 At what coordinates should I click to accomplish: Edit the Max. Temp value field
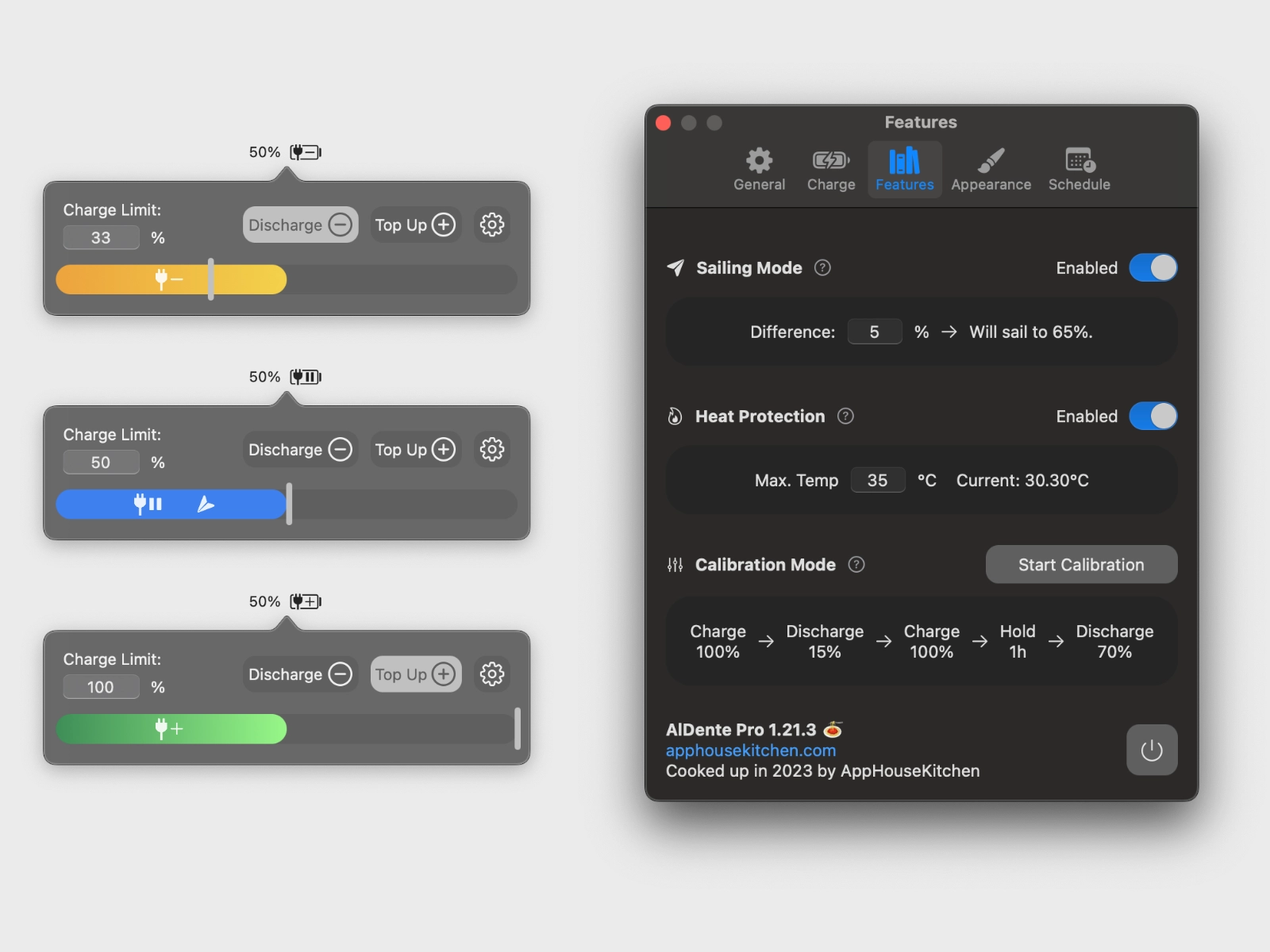click(x=878, y=480)
